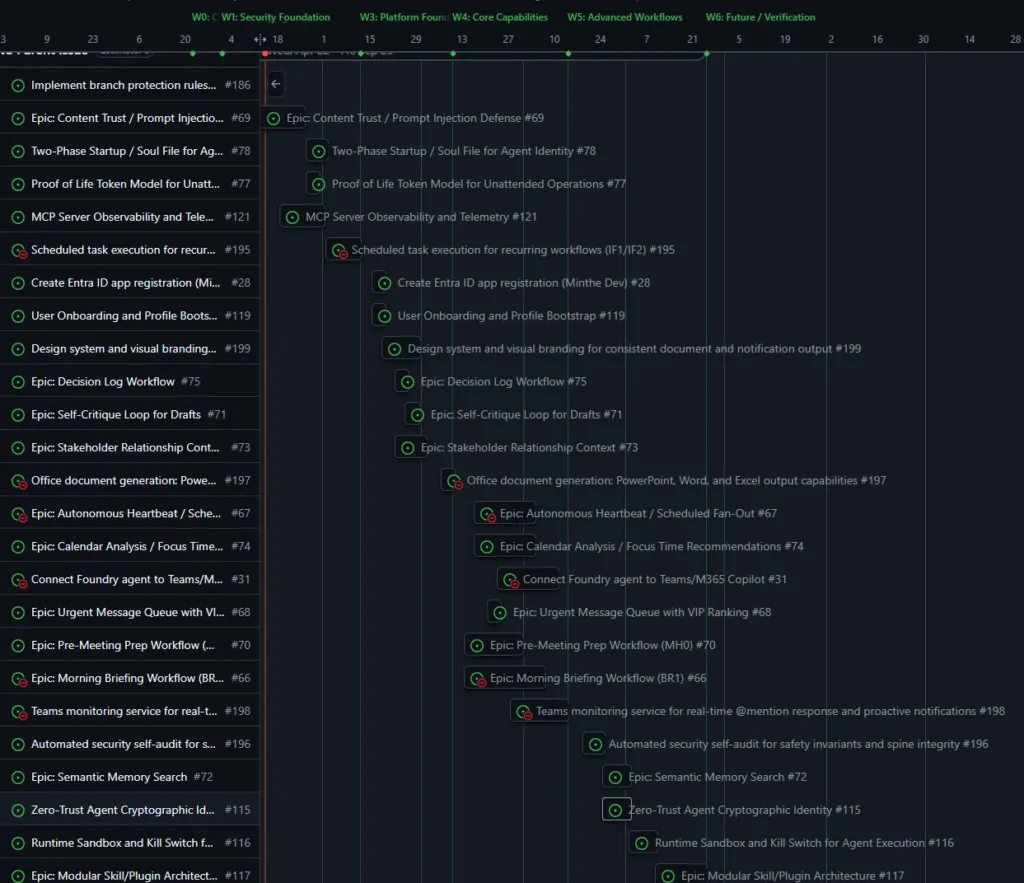This screenshot has width=1024, height=883.
Task: Select W5: Advanced Workflows milestone label
Action: (625, 17)
